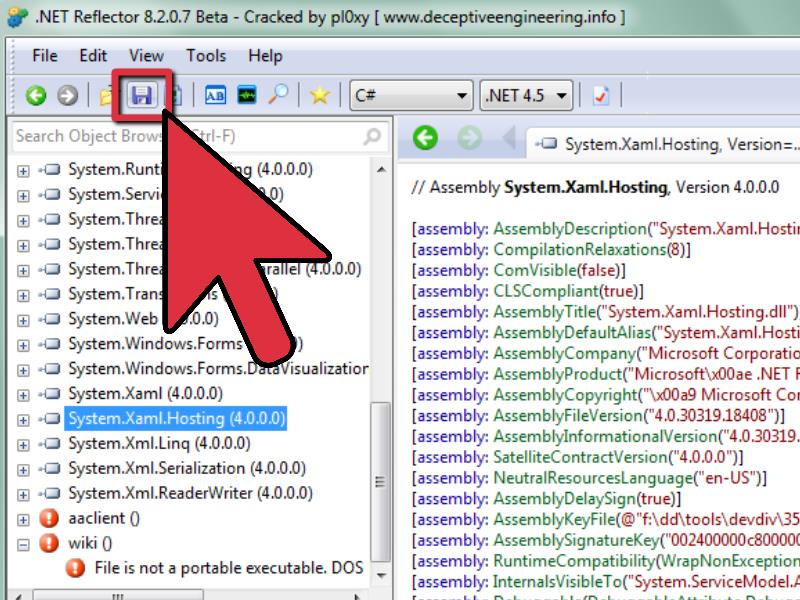This screenshot has height=600, width=800.
Task: Open the View menu
Action: pos(146,55)
